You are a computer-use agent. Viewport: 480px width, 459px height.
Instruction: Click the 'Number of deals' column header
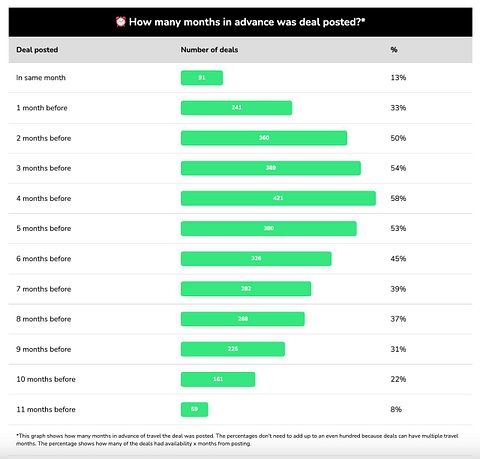coord(209,50)
